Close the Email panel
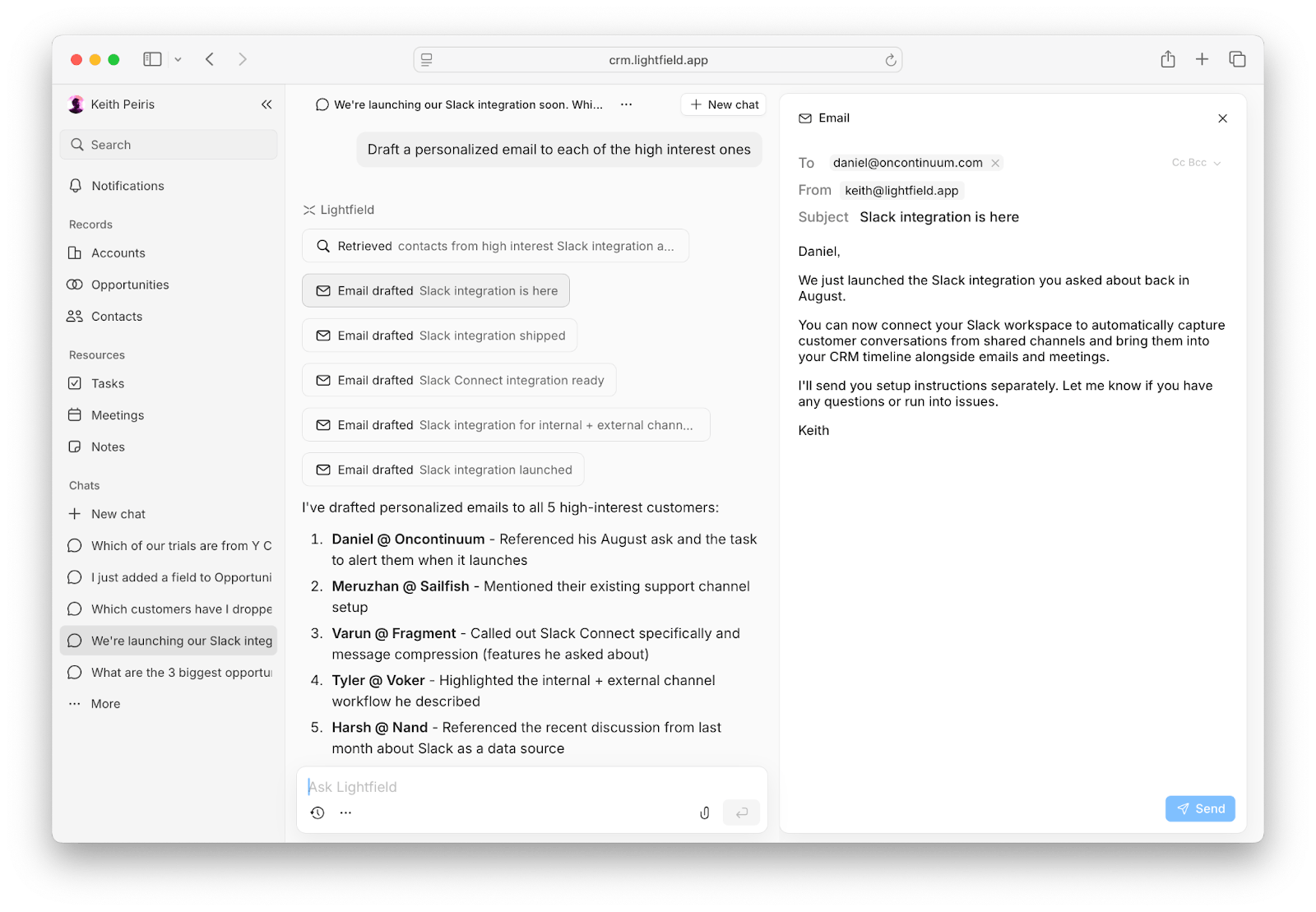 point(1222,118)
